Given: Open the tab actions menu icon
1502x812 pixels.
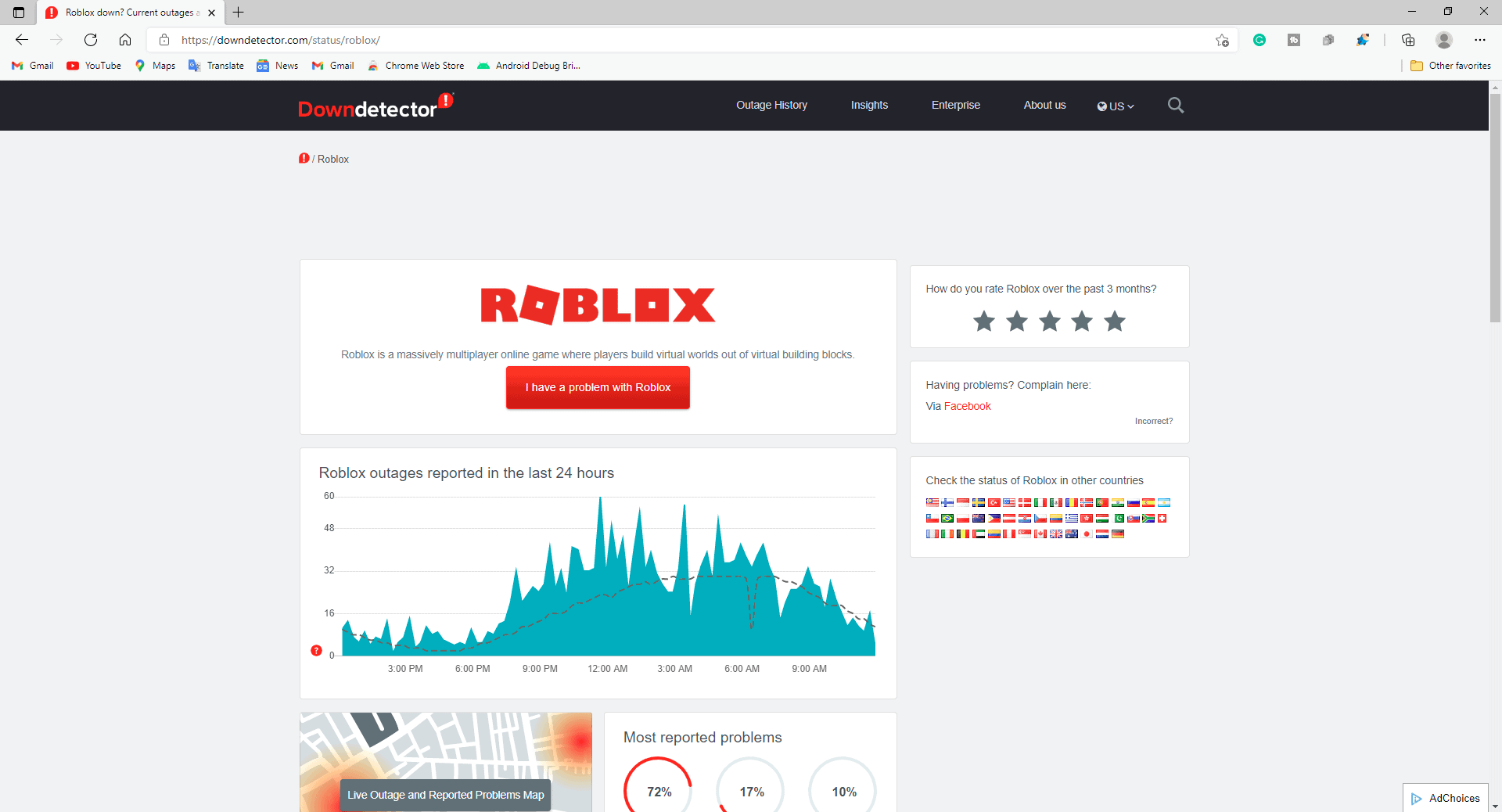Looking at the screenshot, I should tap(19, 13).
